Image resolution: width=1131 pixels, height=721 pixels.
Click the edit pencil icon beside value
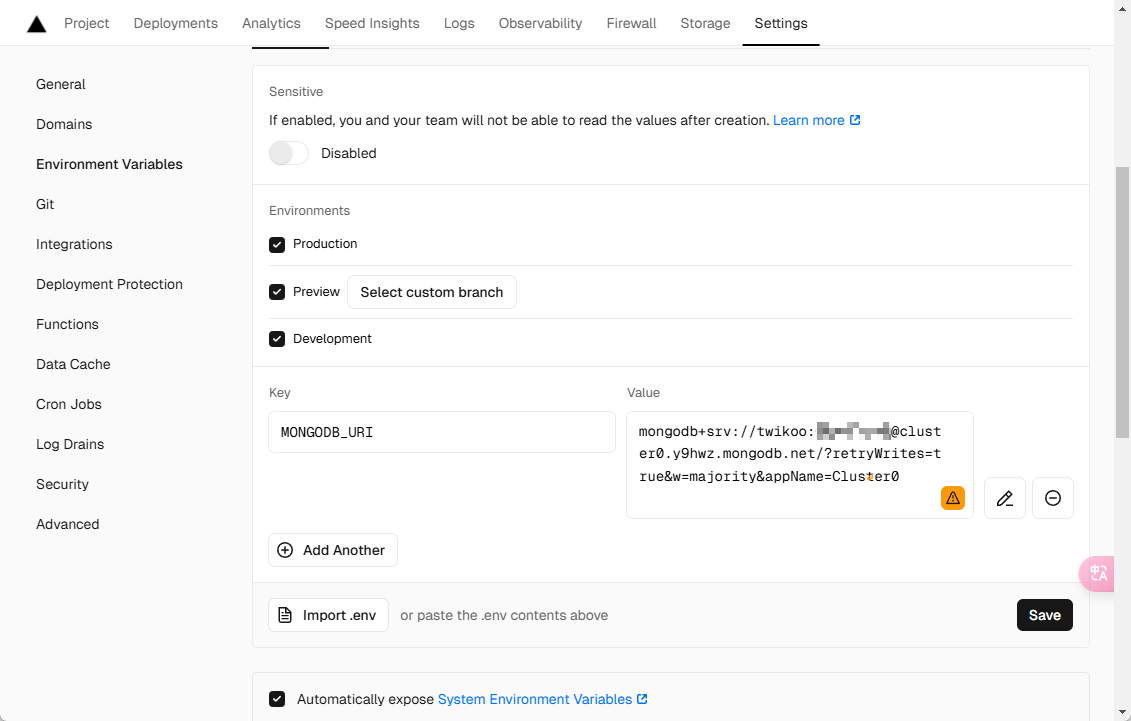point(1005,498)
